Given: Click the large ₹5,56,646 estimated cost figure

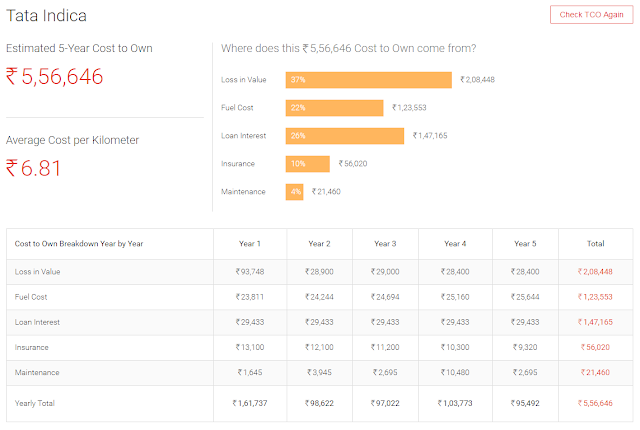Looking at the screenshot, I should point(54,76).
